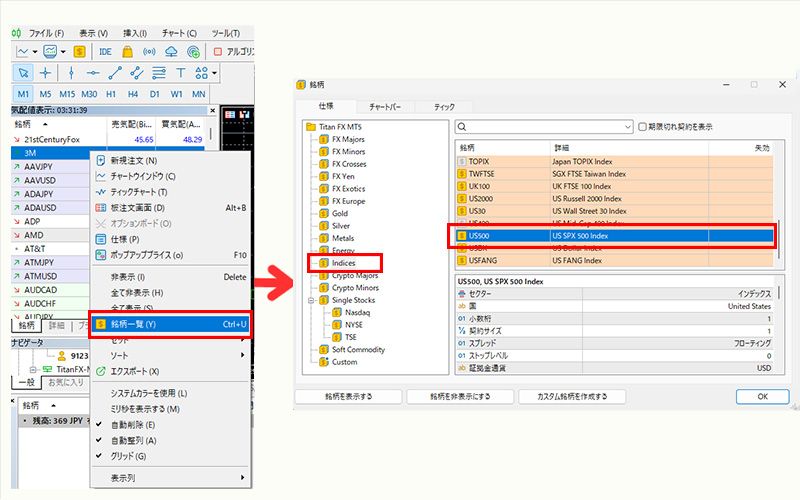Viewport: 800px width, 500px height.
Task: Click the UK100 symbol icon
Action: (462, 186)
